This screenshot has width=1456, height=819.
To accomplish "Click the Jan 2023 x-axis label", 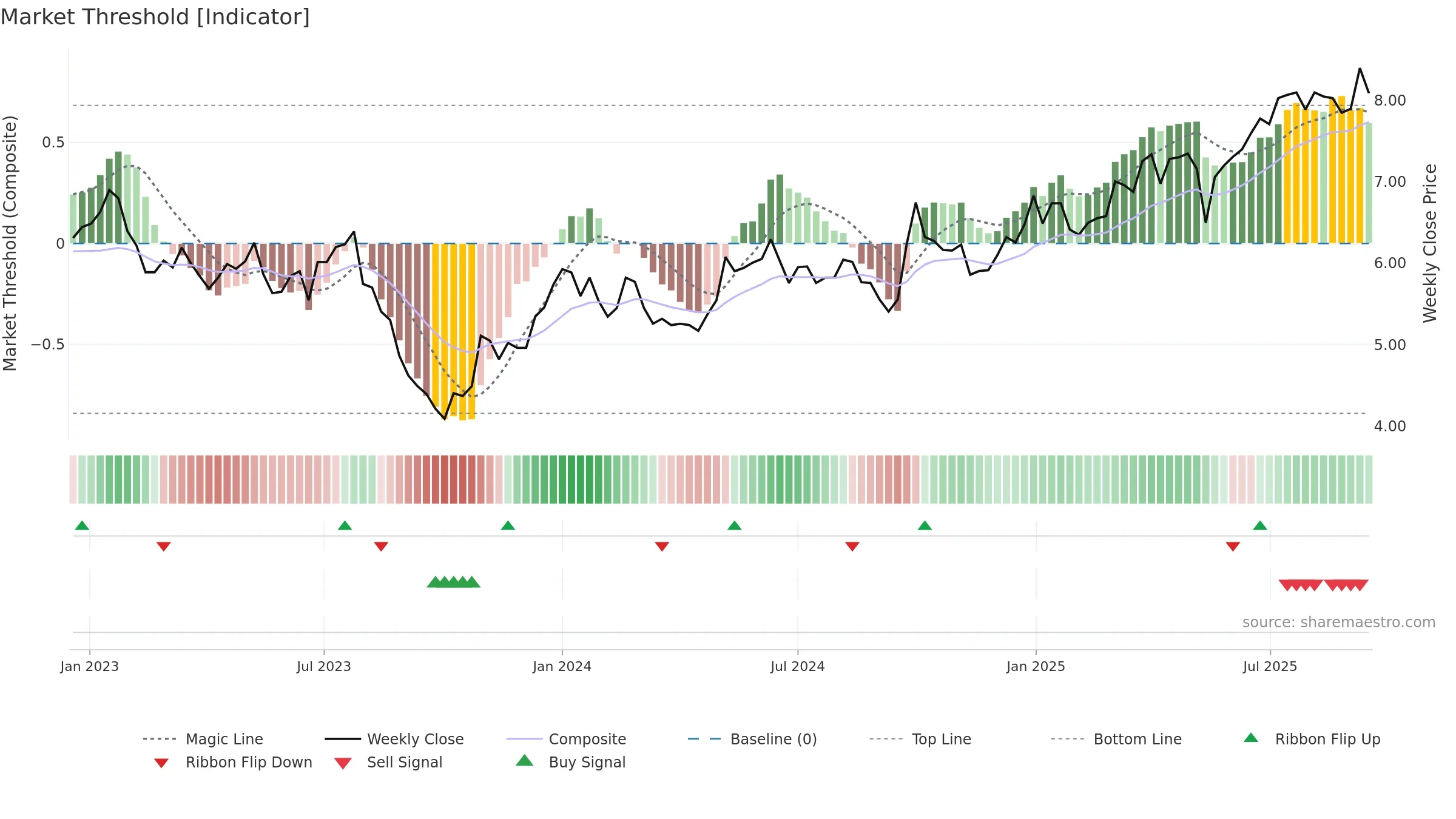I will pyautogui.click(x=90, y=666).
